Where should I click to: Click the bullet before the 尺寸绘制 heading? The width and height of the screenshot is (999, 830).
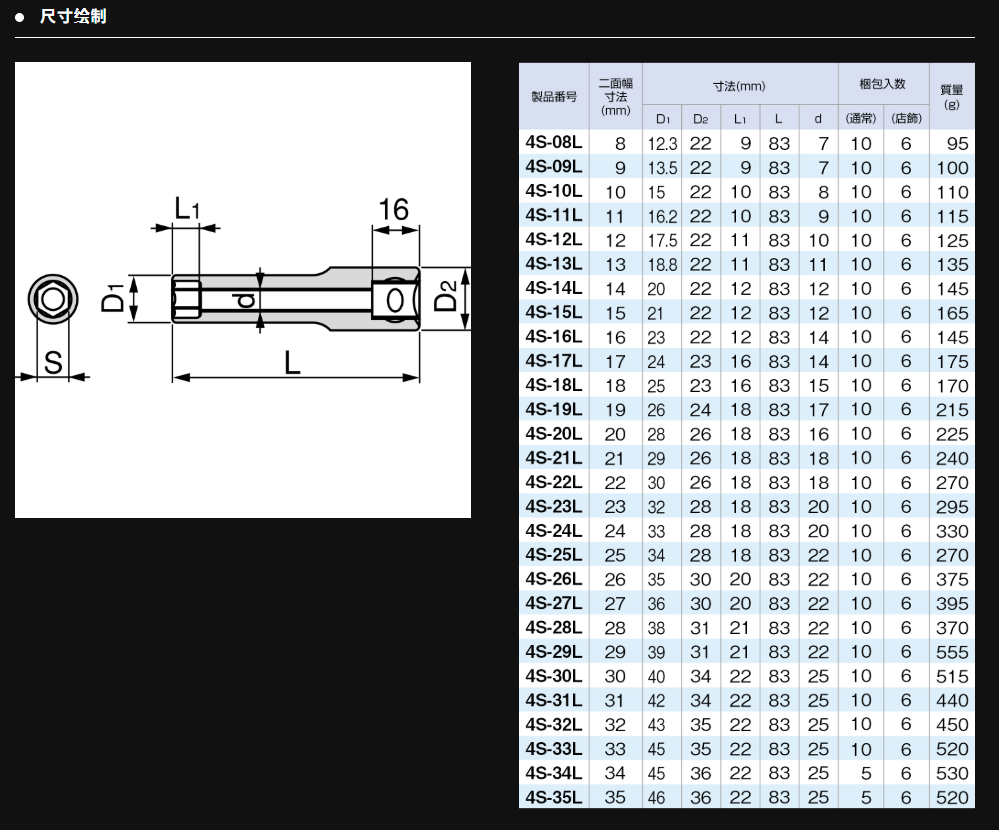click(x=19, y=17)
